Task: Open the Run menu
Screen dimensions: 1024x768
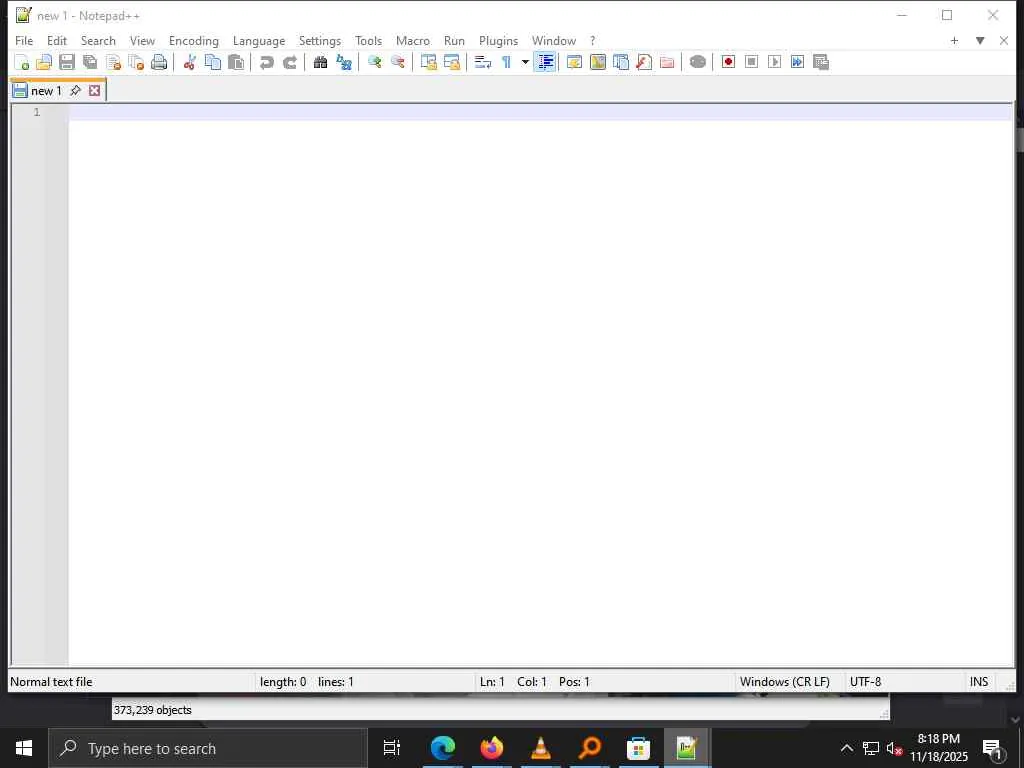Action: click(x=454, y=40)
